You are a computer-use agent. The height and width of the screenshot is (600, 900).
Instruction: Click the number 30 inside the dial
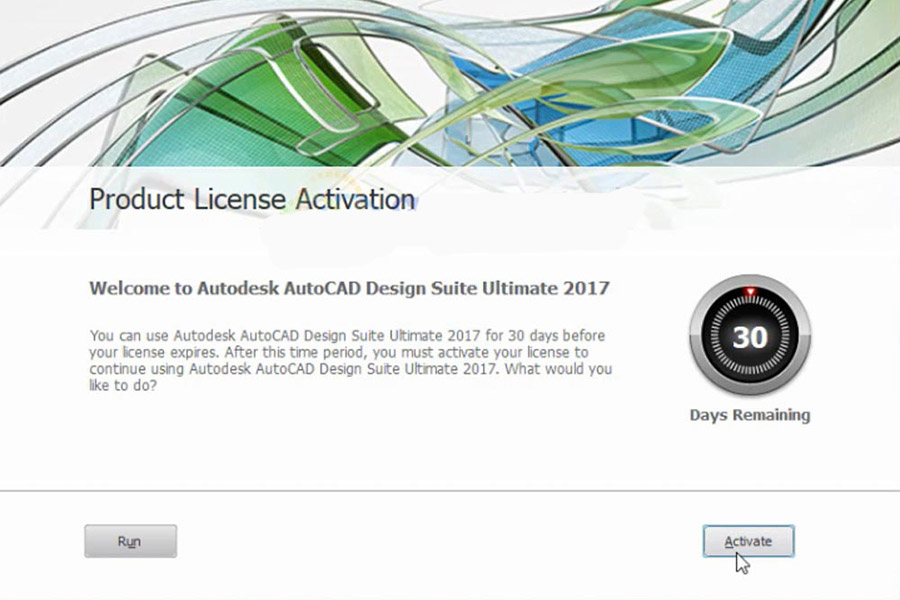750,337
